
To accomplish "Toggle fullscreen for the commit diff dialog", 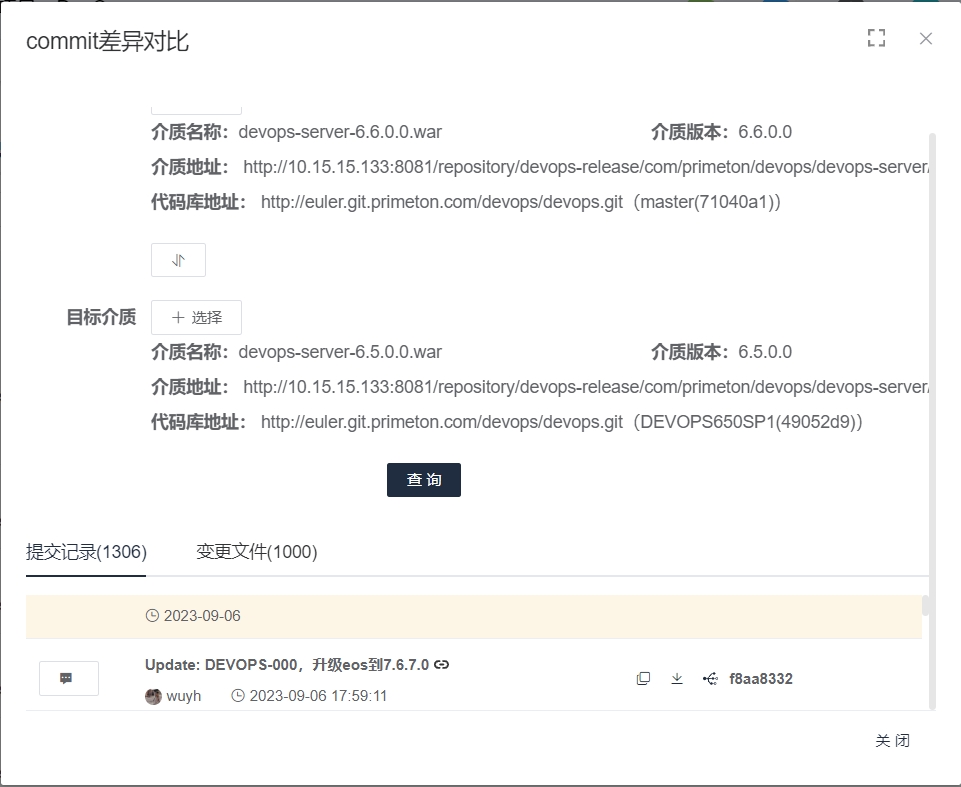I will coord(876,39).
